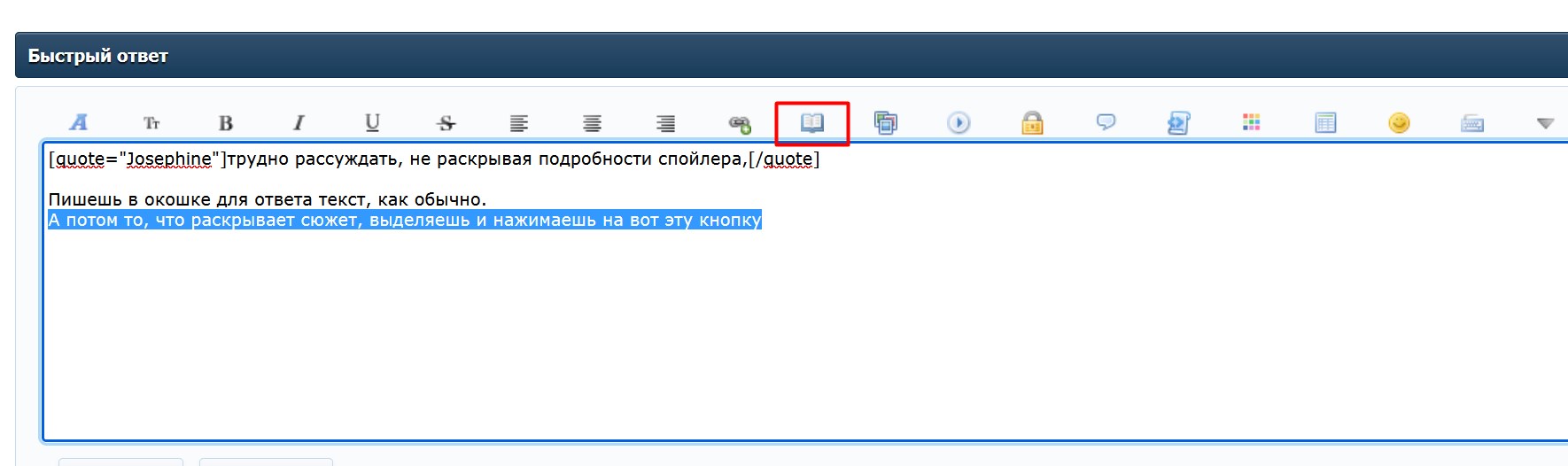Click the keyboard layout icon
This screenshot has width=1568, height=466.
coord(1472,123)
